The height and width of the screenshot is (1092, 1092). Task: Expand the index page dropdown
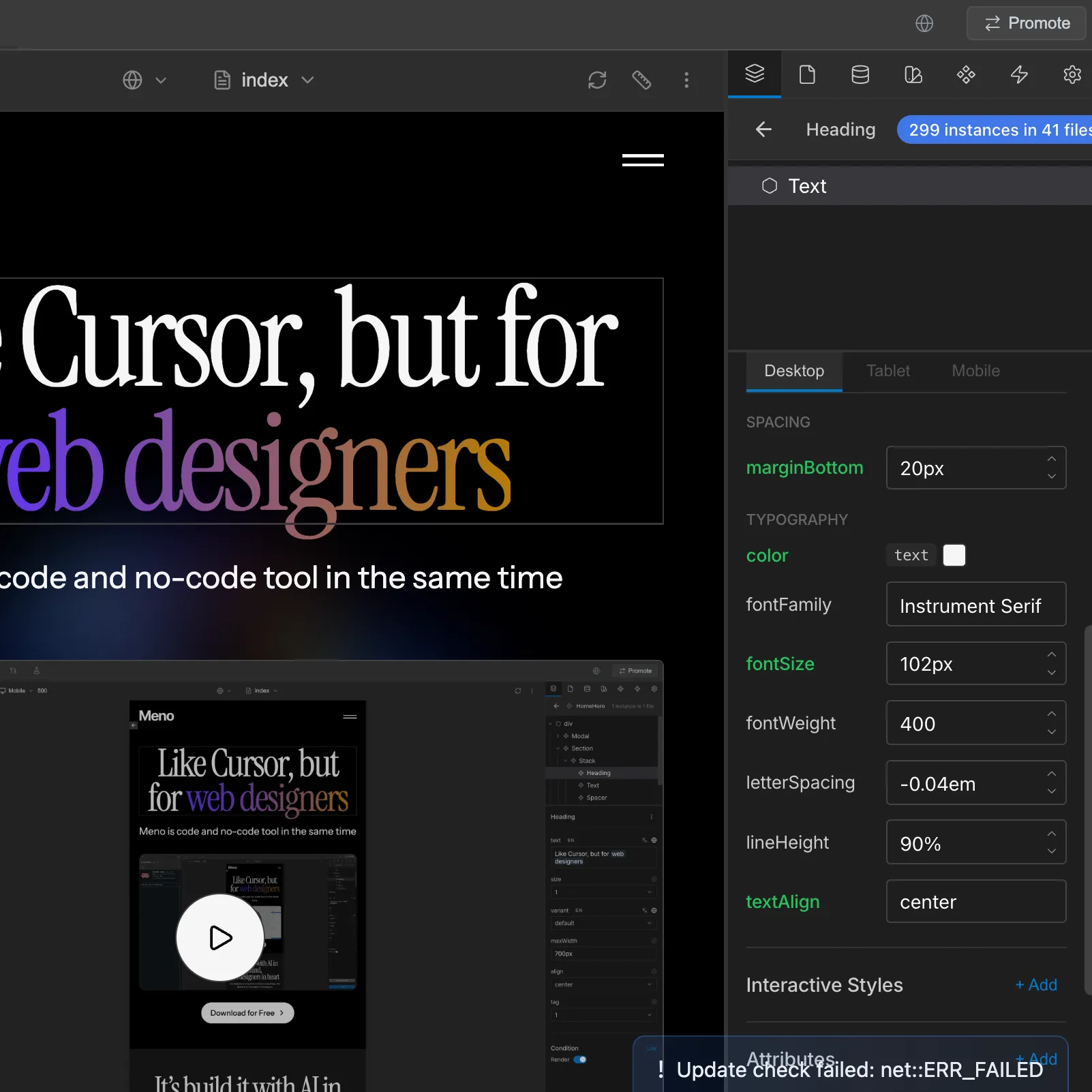click(264, 80)
